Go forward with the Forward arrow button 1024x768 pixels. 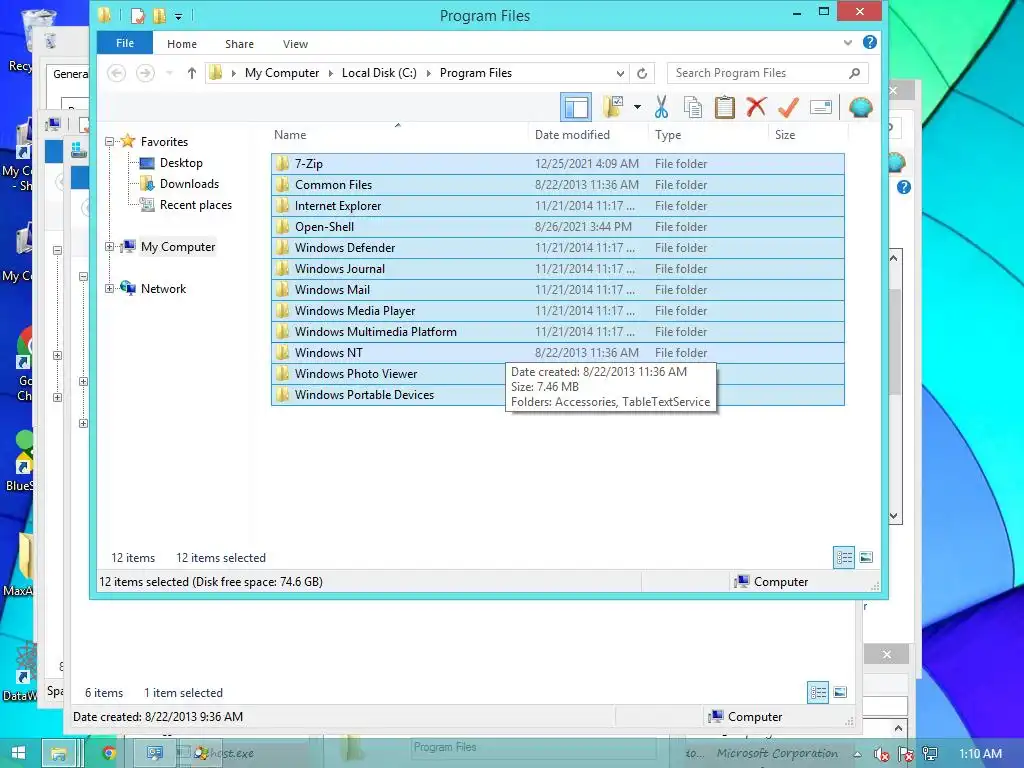pyautogui.click(x=146, y=73)
